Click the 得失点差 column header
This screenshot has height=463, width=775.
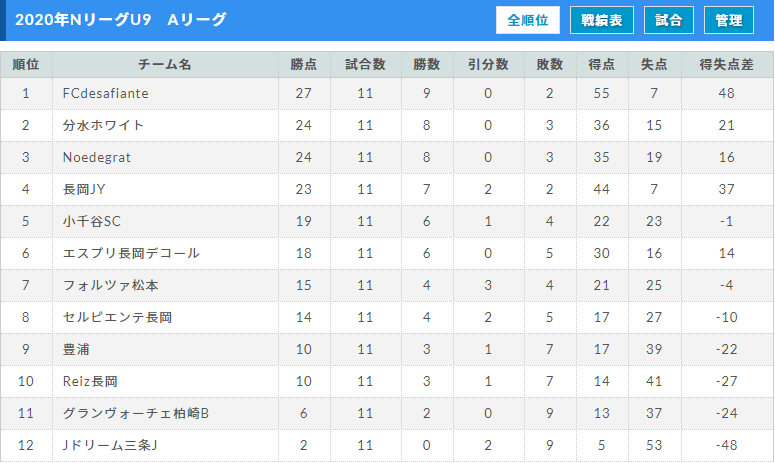(727, 65)
